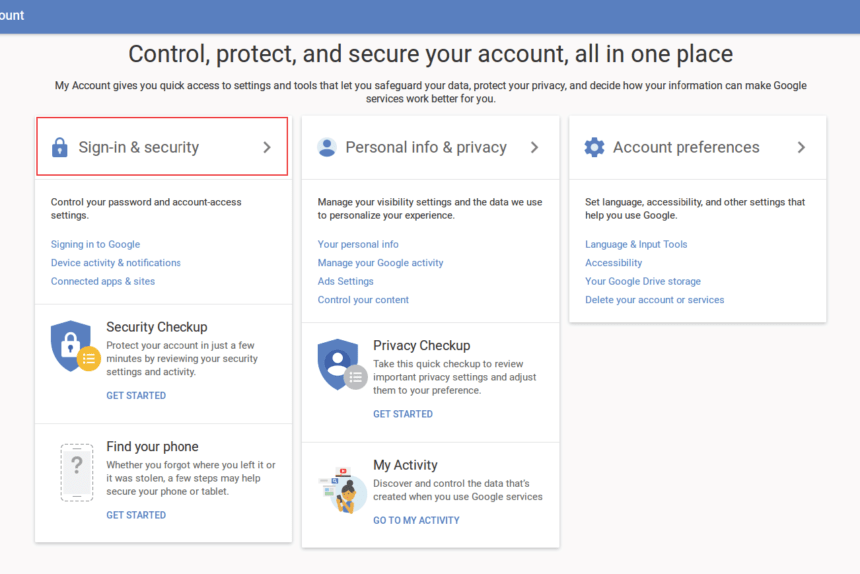Open Connected apps & sites link
Screen dimensions: 860x574
[103, 281]
